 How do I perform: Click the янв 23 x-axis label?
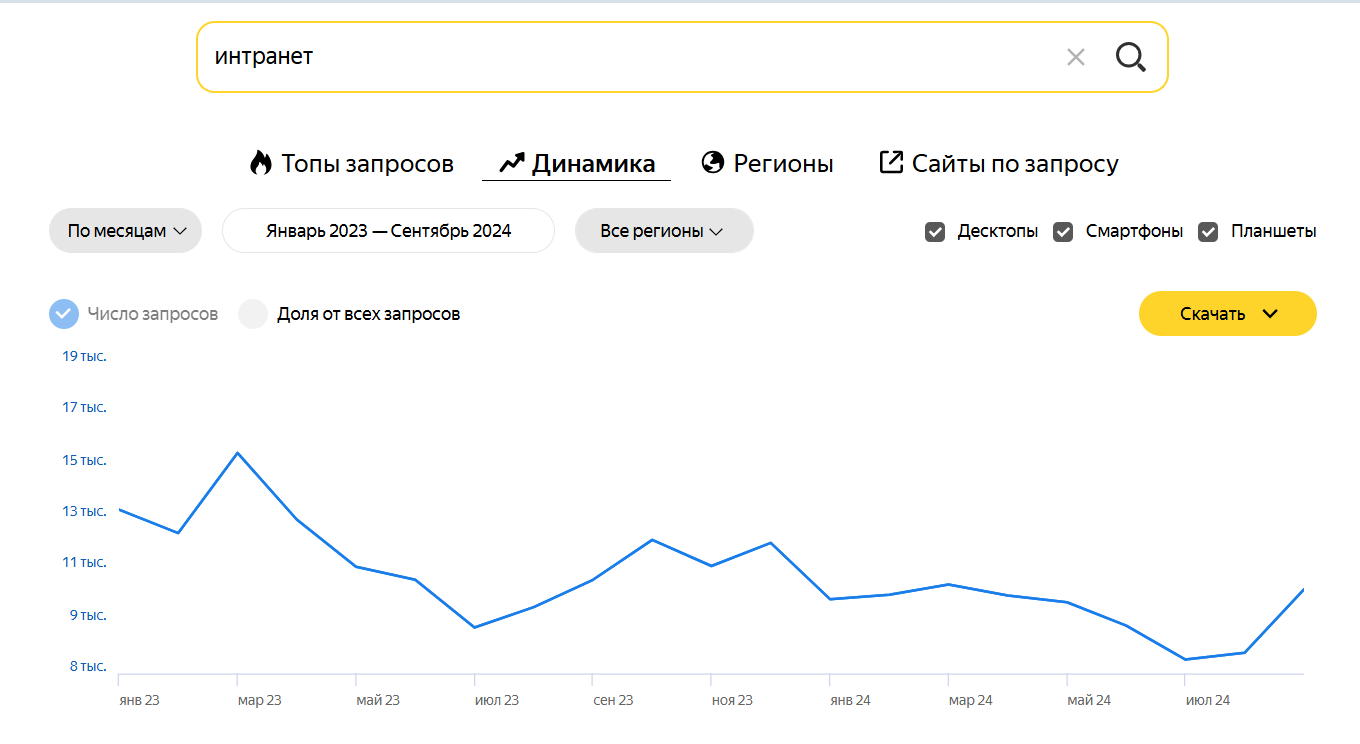point(139,700)
